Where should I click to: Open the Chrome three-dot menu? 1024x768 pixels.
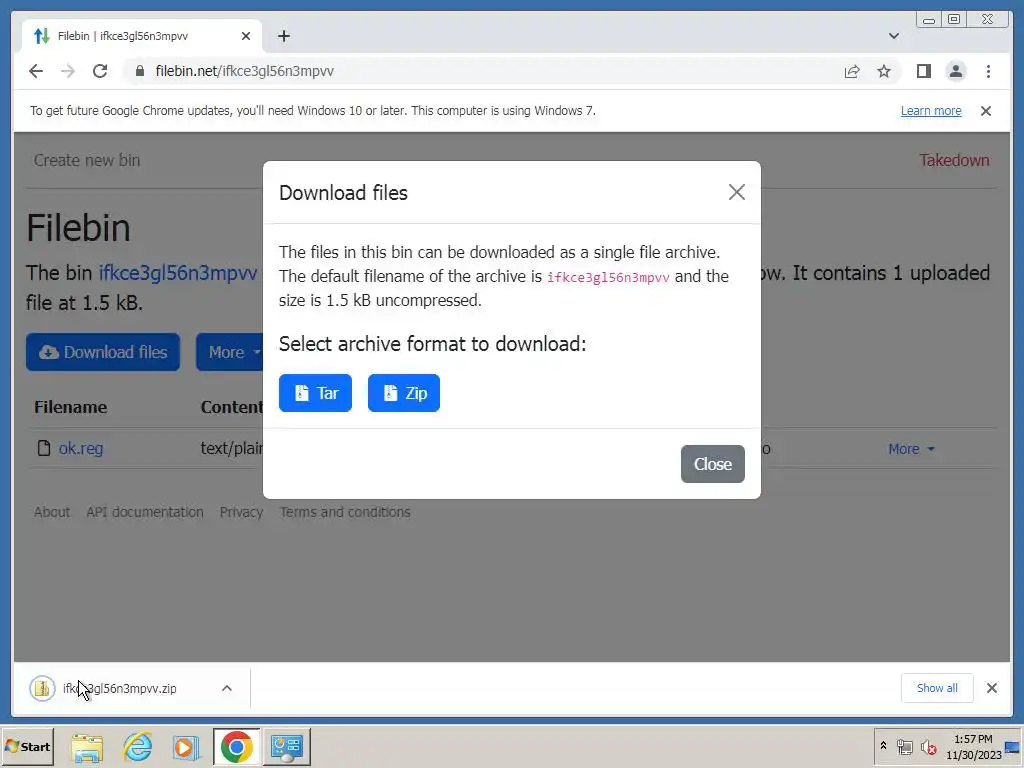[988, 71]
